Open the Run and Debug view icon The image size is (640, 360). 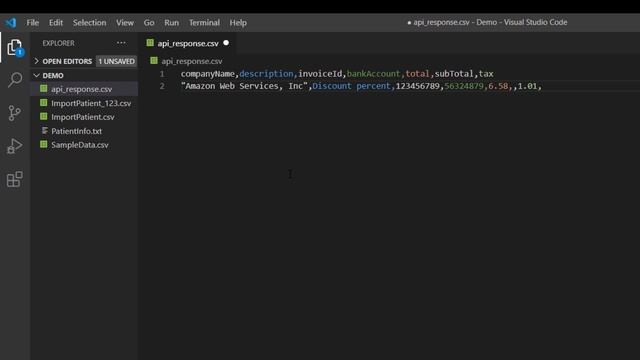[x=15, y=146]
